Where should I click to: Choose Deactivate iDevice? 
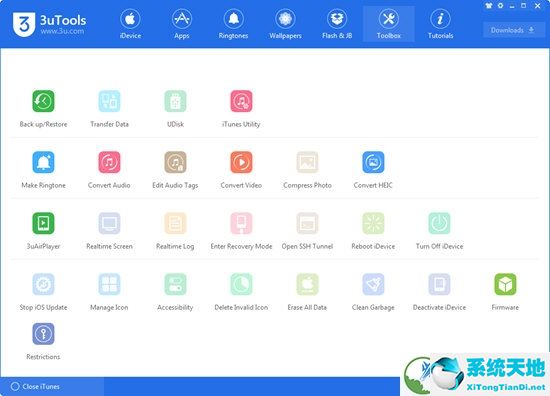click(x=439, y=284)
